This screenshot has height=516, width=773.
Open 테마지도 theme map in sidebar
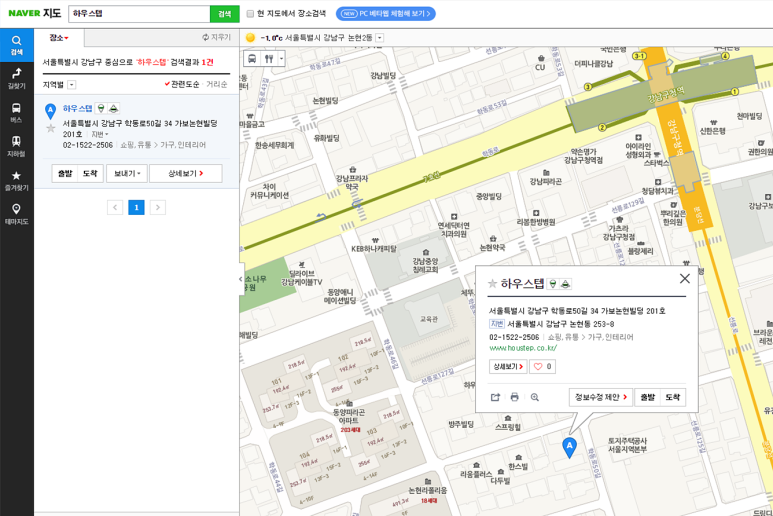point(16,215)
